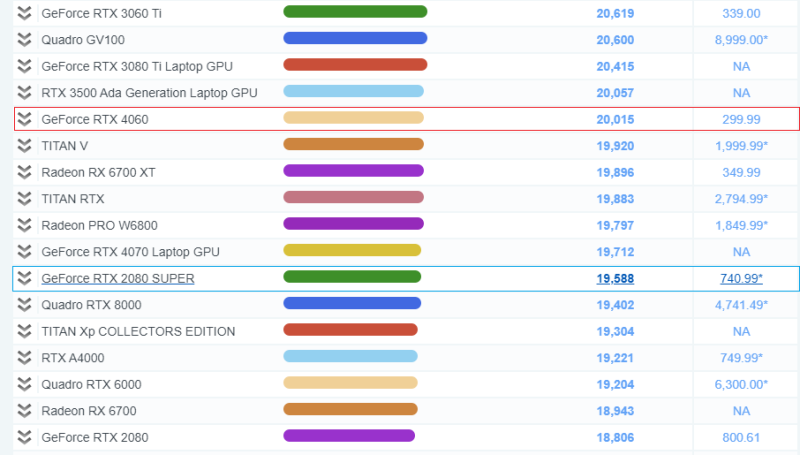The width and height of the screenshot is (800, 455).
Task: Open the Quadro RTX 6000 link
Action: point(91,385)
